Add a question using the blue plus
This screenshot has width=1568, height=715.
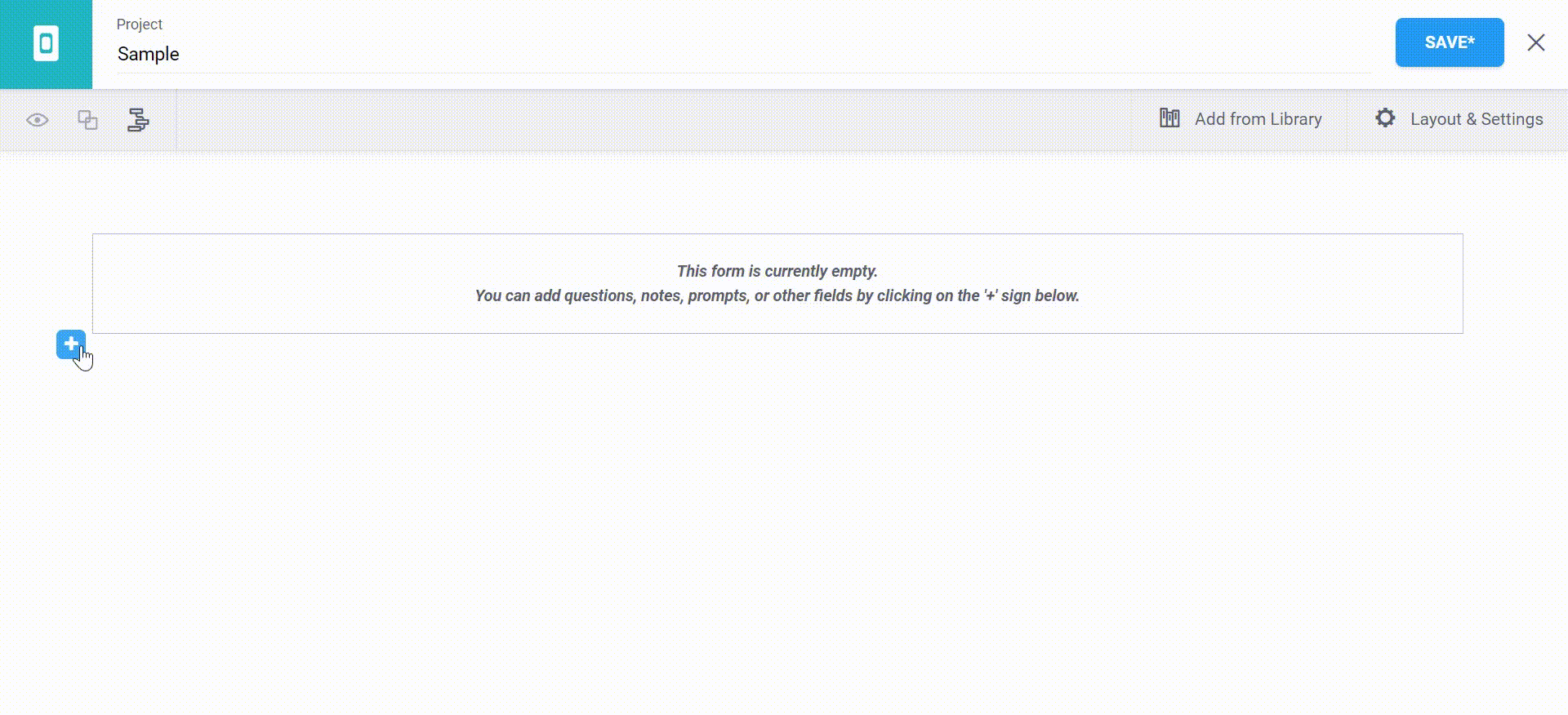pos(71,344)
